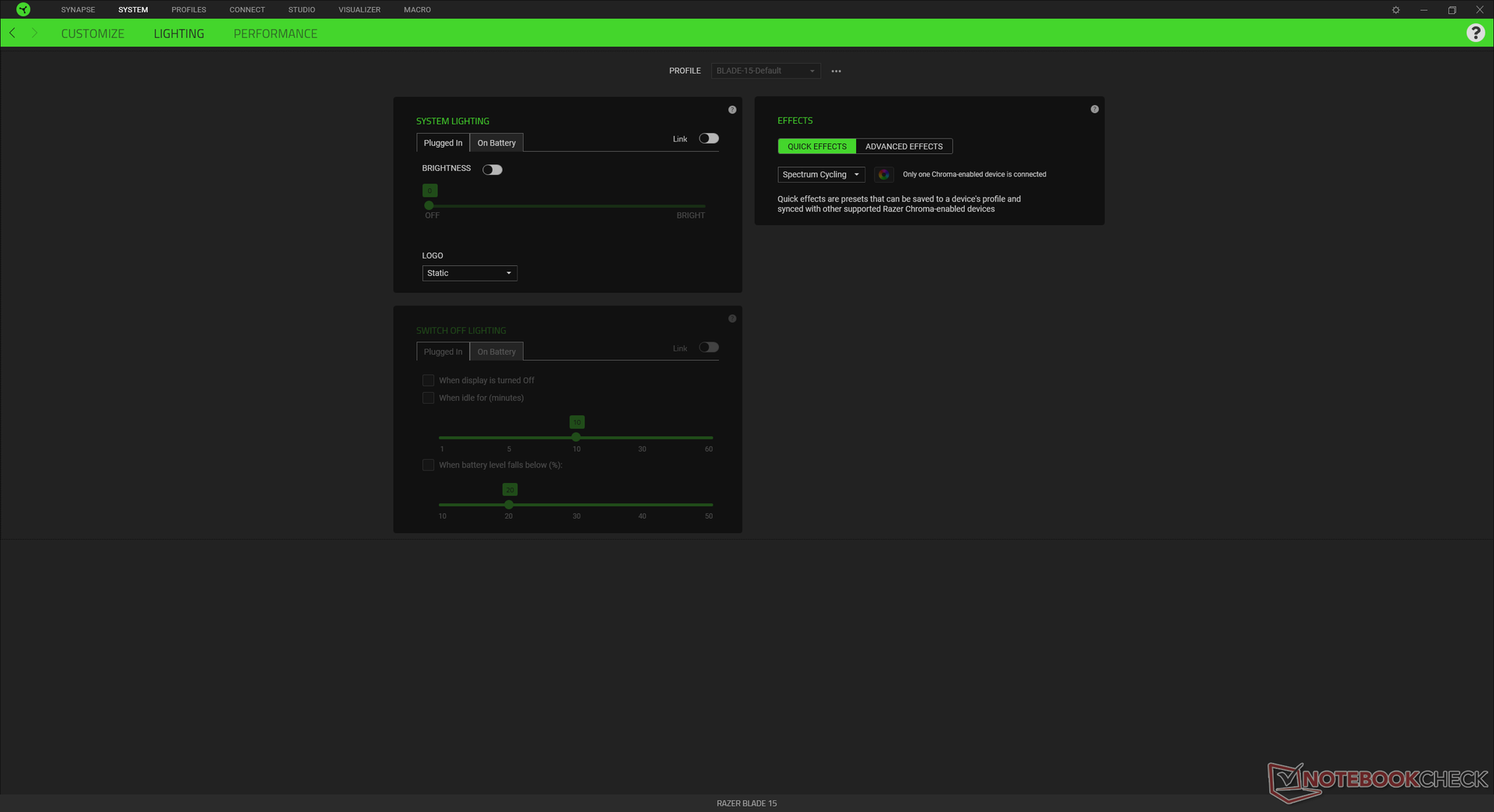Open the Profile dropdown BLADE-15-Default
The height and width of the screenshot is (812, 1494).
[766, 71]
